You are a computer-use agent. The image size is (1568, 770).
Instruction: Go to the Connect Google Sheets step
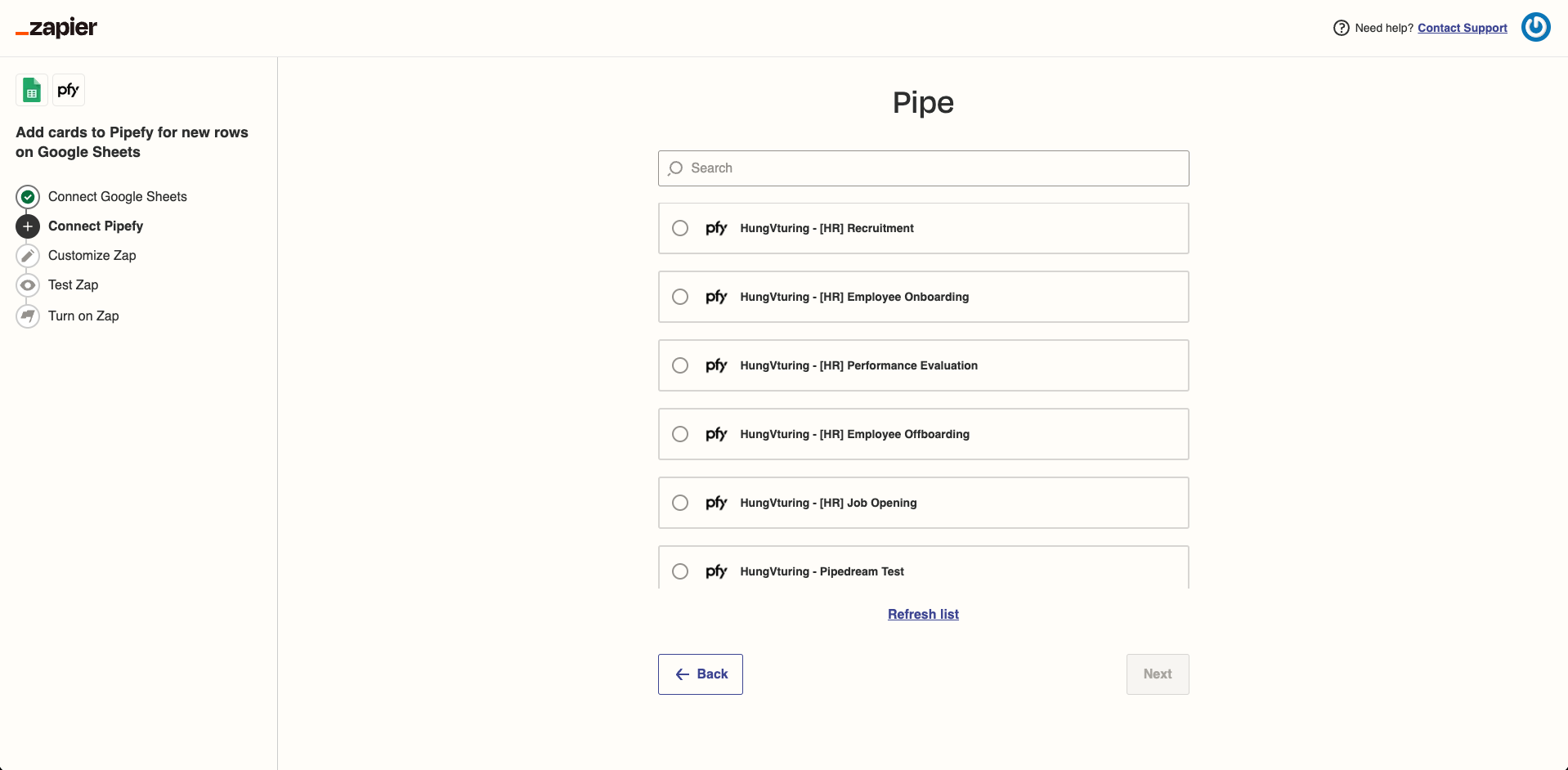[117, 196]
